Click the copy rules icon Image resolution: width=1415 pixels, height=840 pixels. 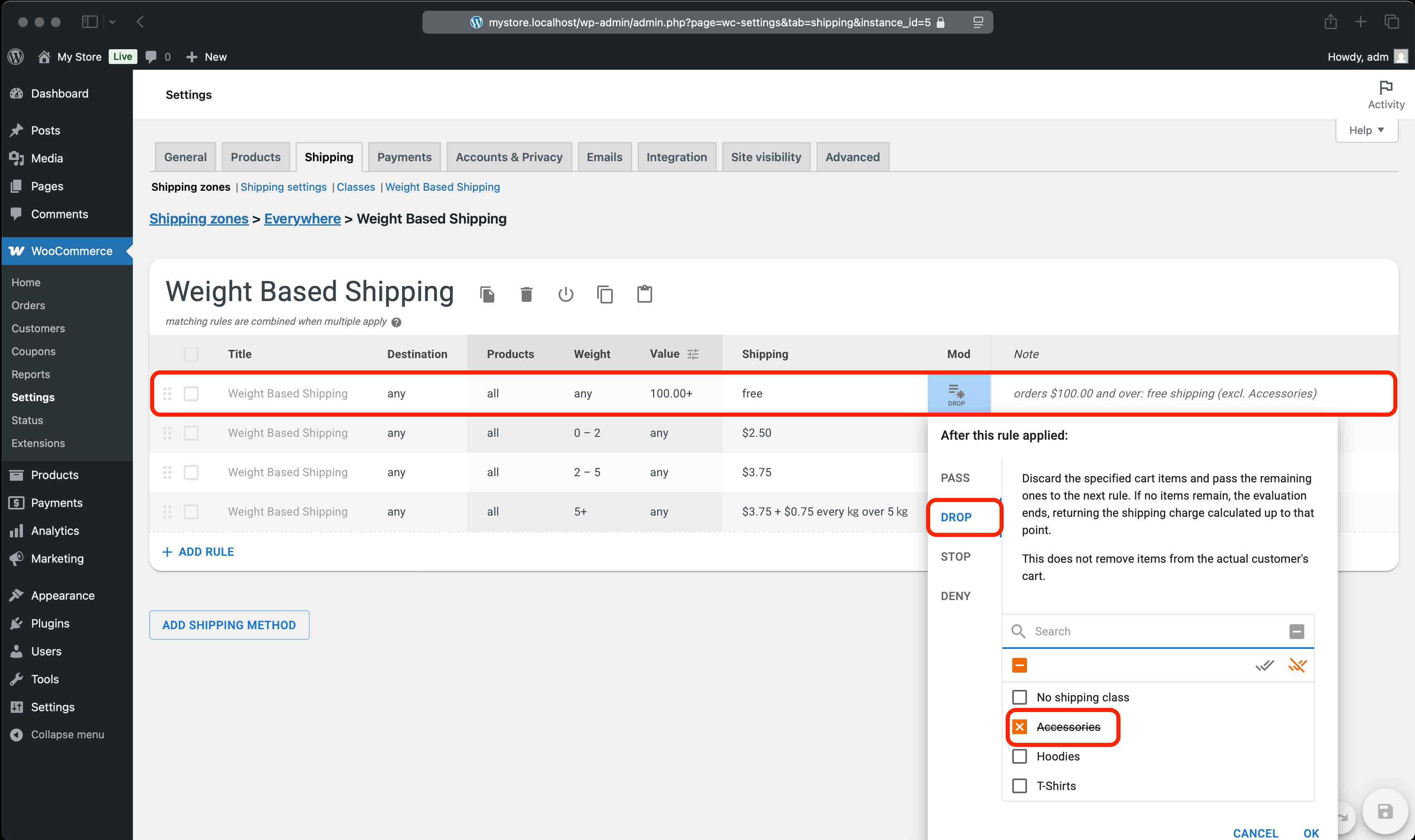[x=605, y=294]
